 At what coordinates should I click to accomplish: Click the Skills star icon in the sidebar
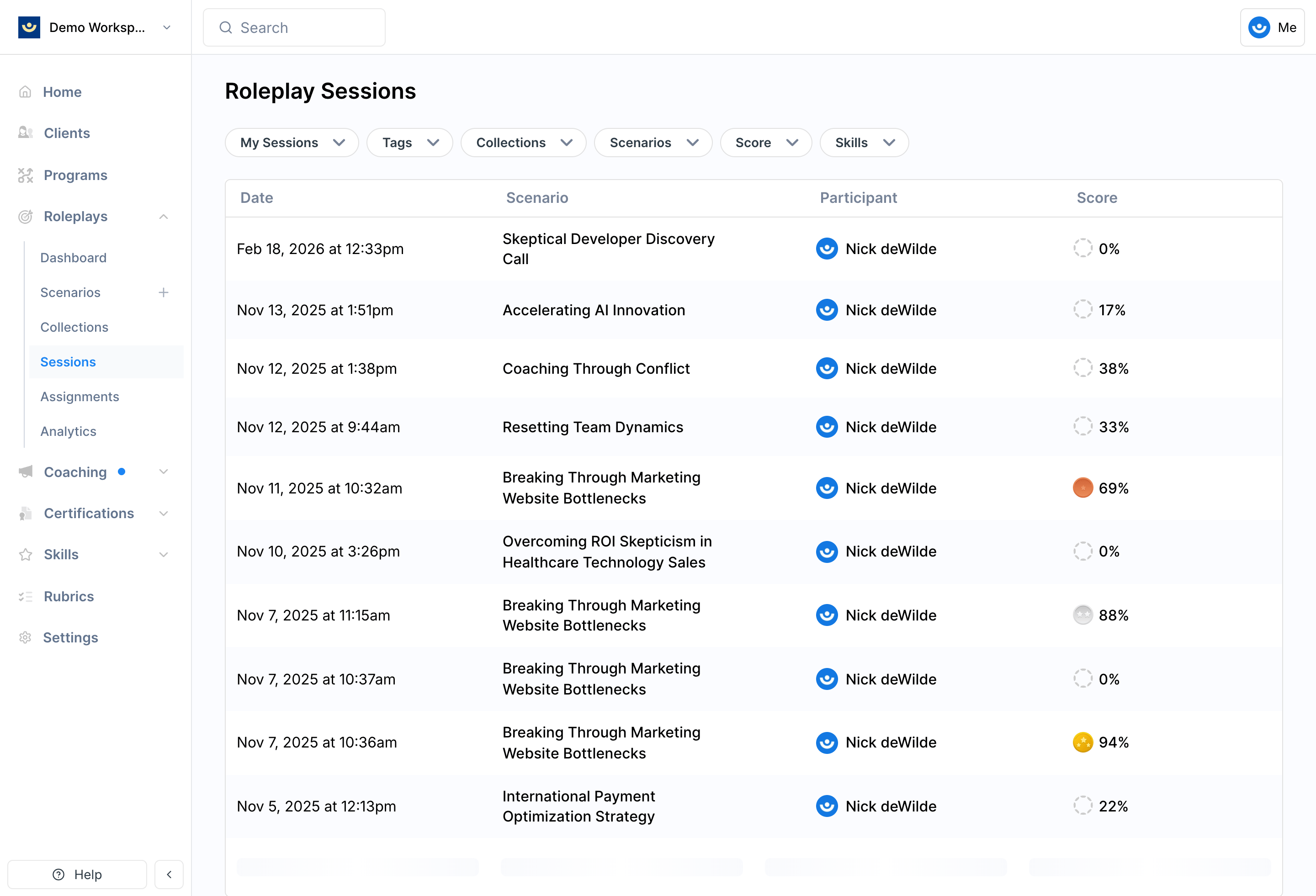coord(26,555)
